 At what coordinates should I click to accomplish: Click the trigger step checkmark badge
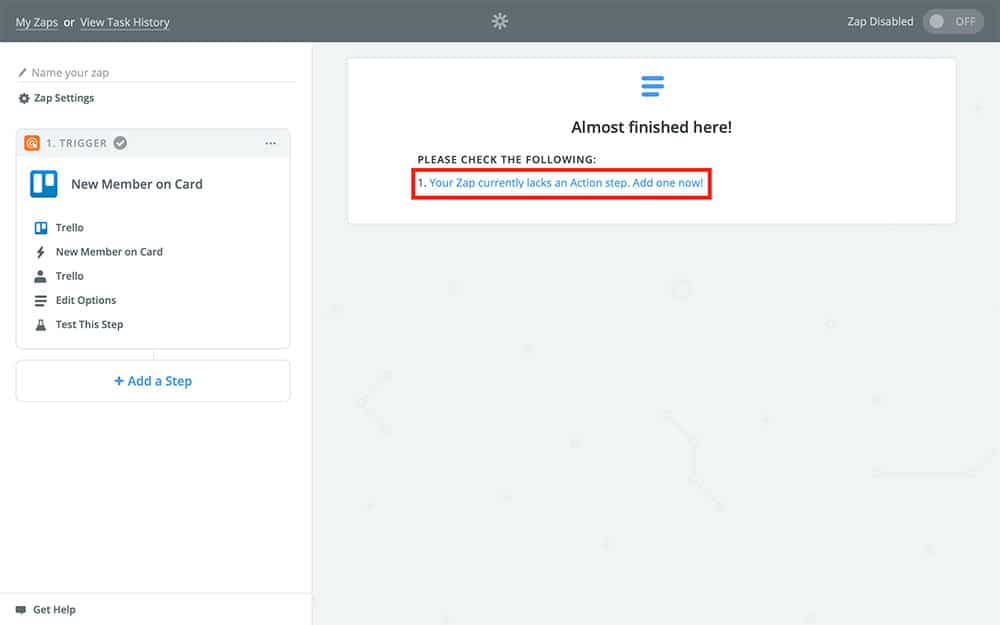[120, 143]
